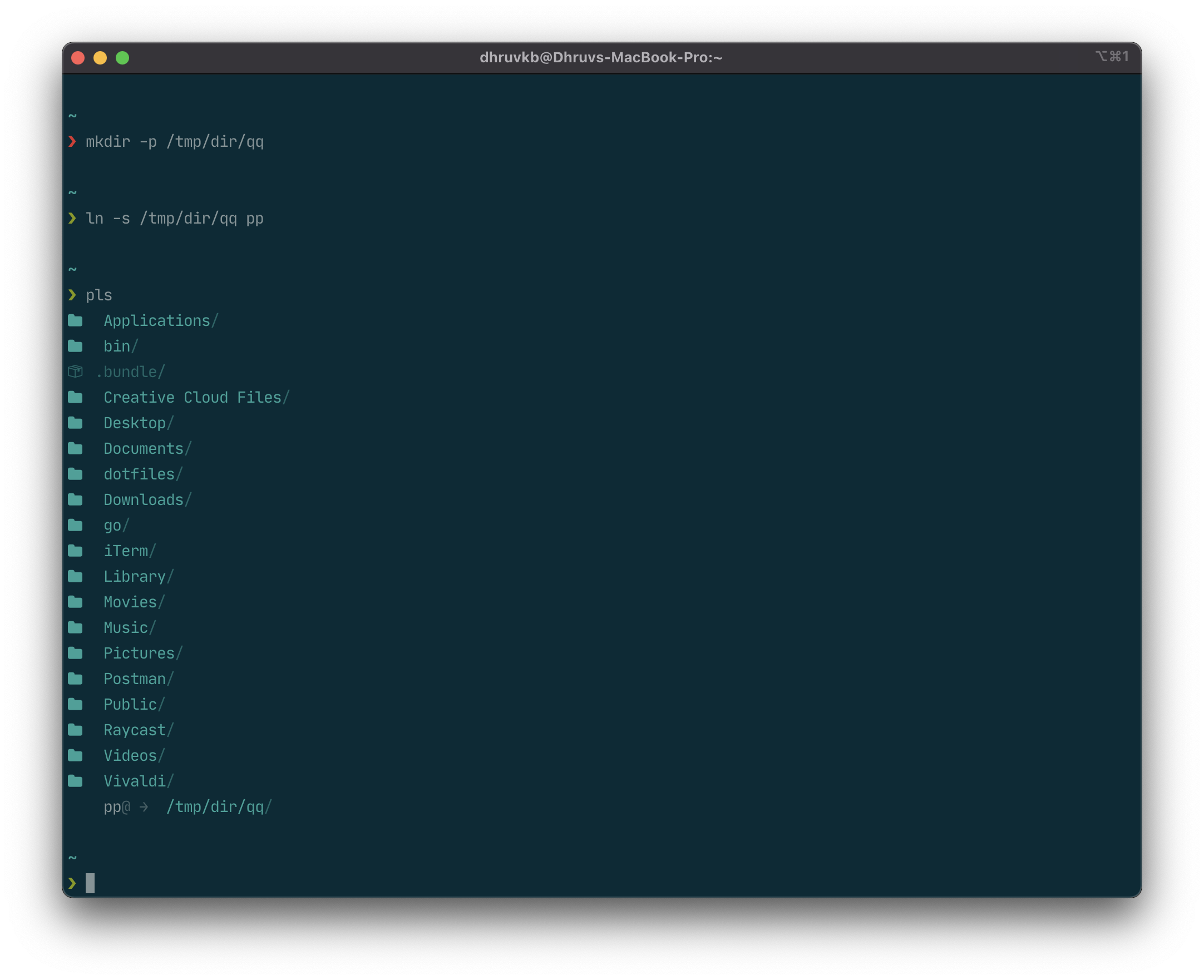This screenshot has width=1204, height=980.
Task: Click the Documents directory entry
Action: pyautogui.click(x=144, y=449)
